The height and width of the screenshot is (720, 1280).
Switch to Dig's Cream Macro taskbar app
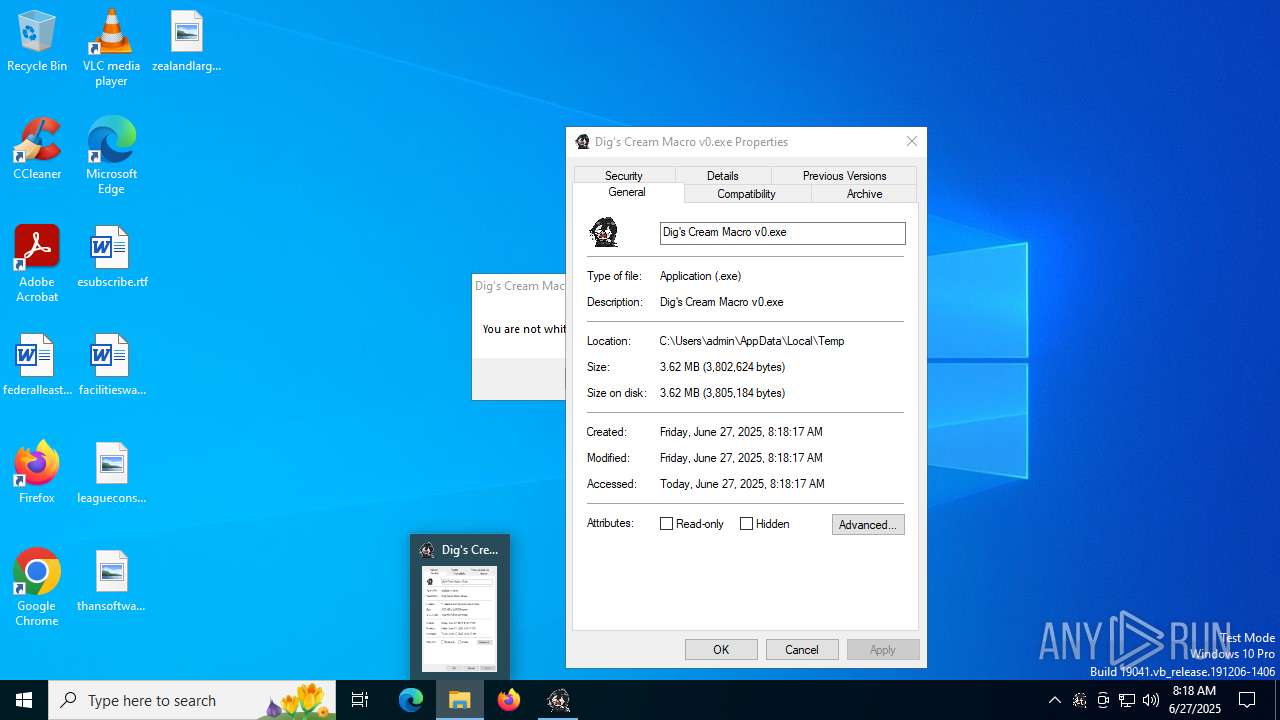click(x=558, y=700)
